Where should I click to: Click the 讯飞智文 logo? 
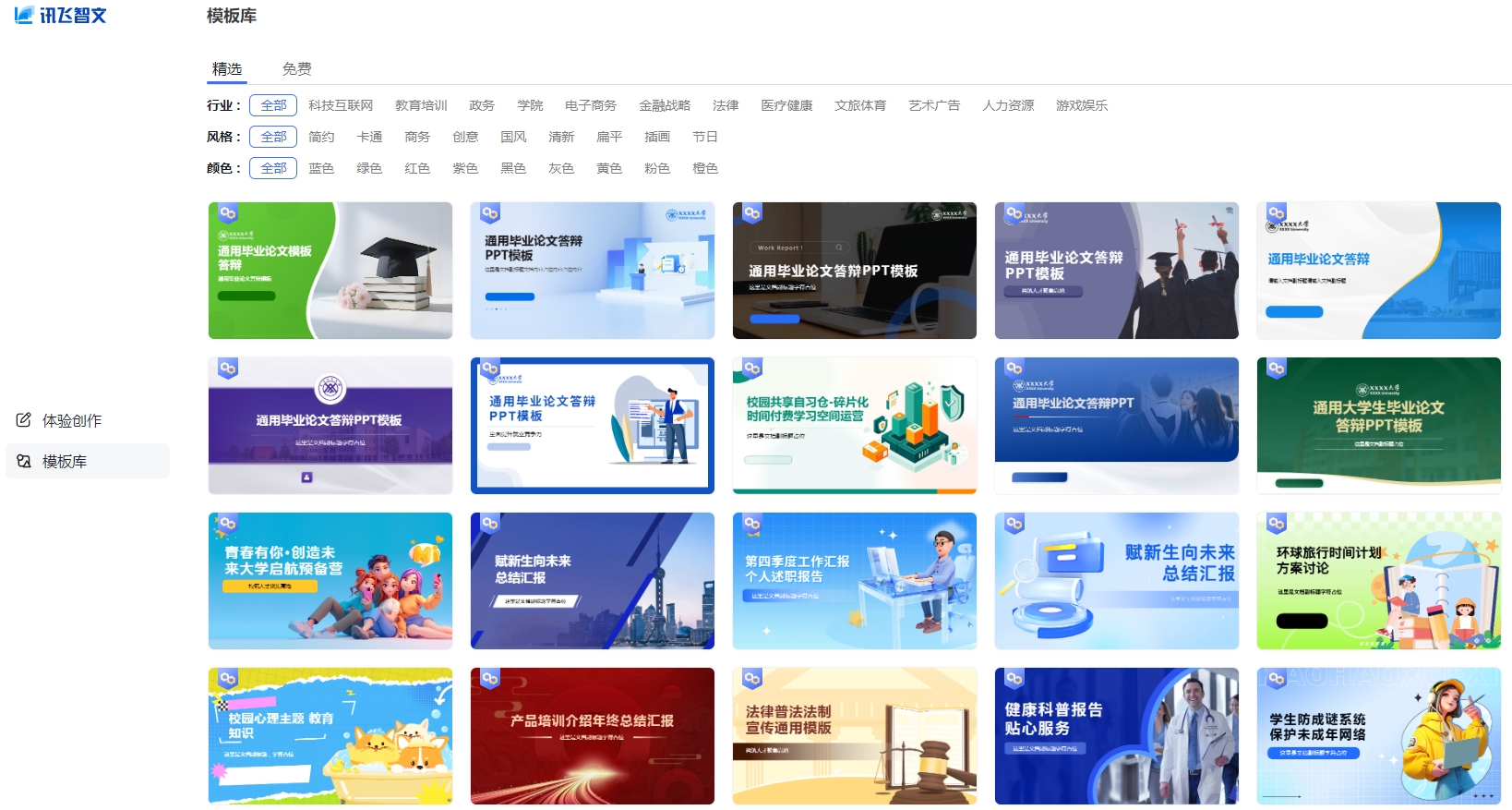[61, 16]
